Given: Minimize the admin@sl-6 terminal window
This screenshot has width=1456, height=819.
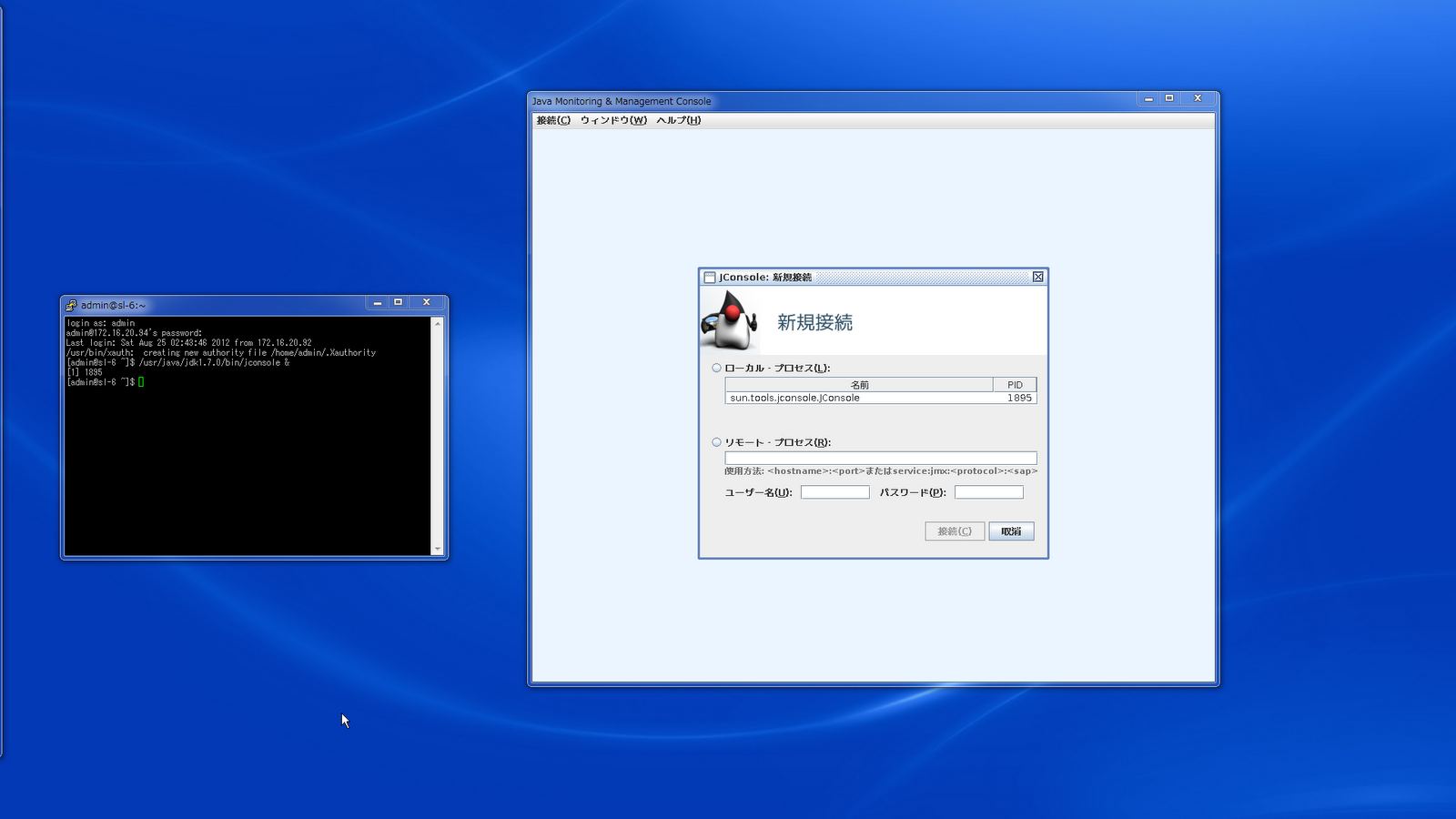Looking at the screenshot, I should tap(378, 302).
